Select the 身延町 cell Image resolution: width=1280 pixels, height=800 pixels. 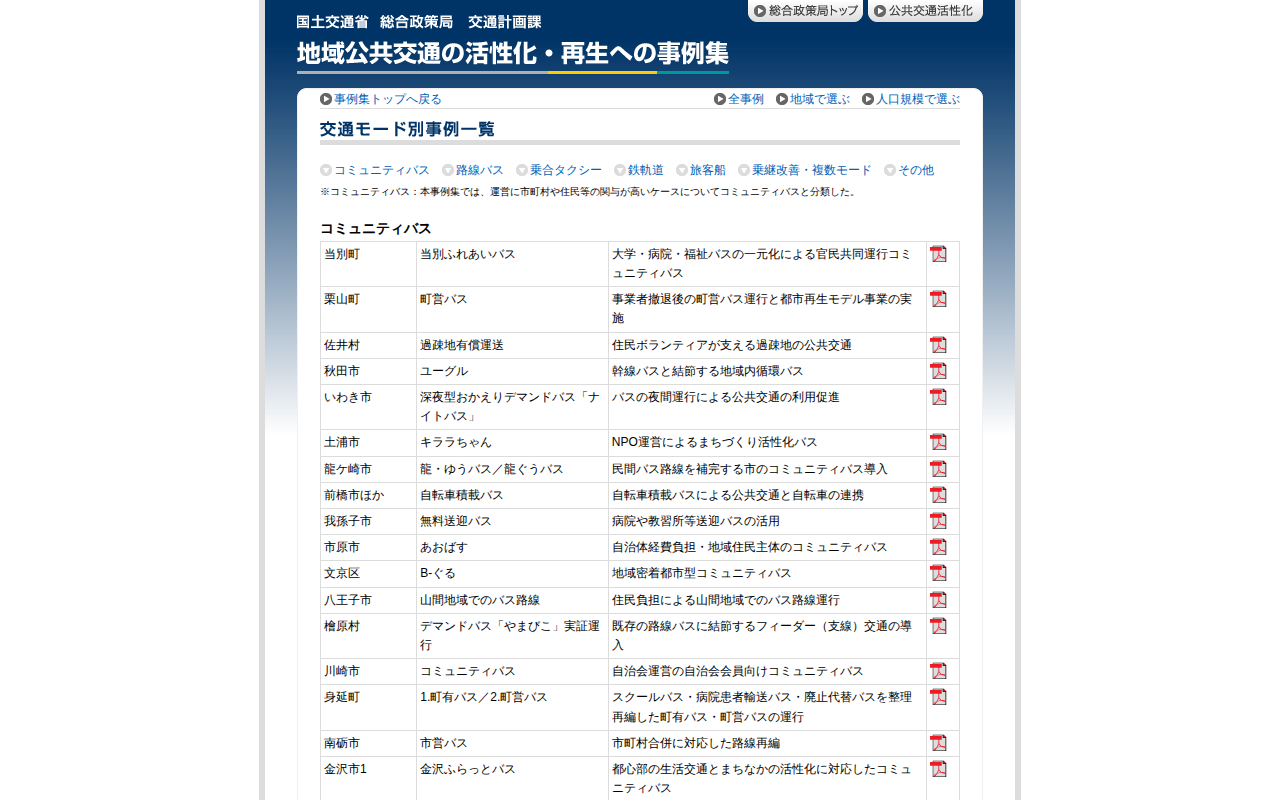(368, 708)
